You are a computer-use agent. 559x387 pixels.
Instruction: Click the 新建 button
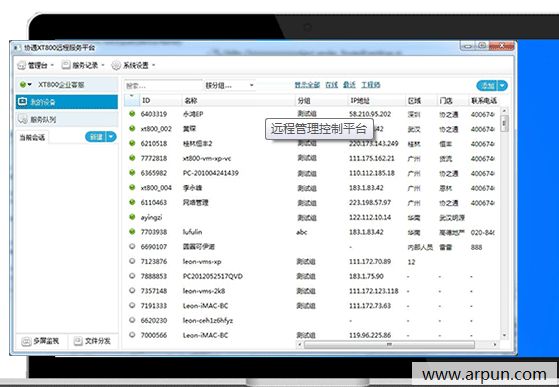[96, 137]
